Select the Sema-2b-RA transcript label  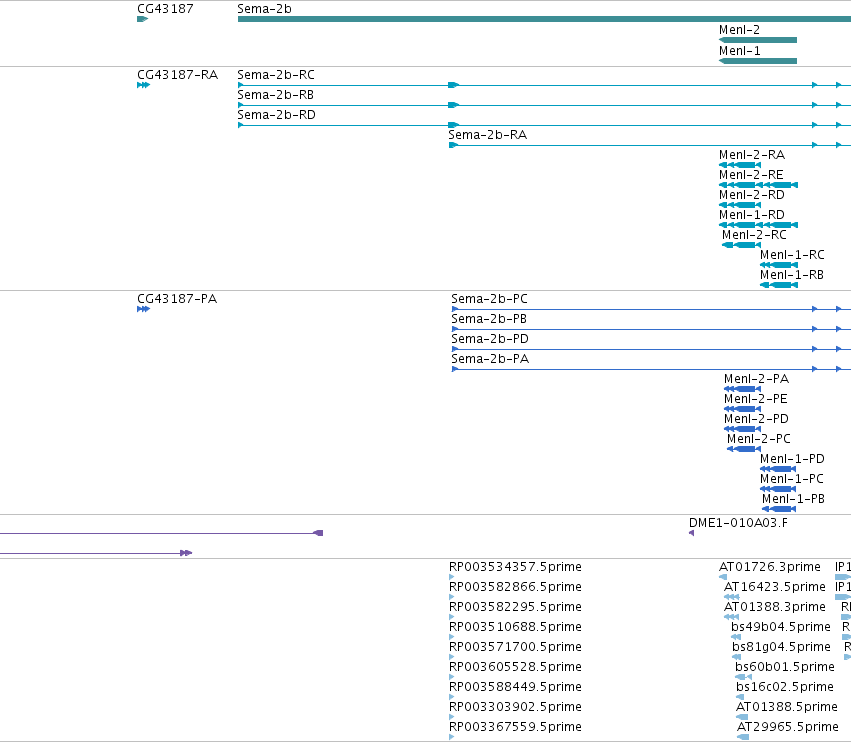click(487, 135)
